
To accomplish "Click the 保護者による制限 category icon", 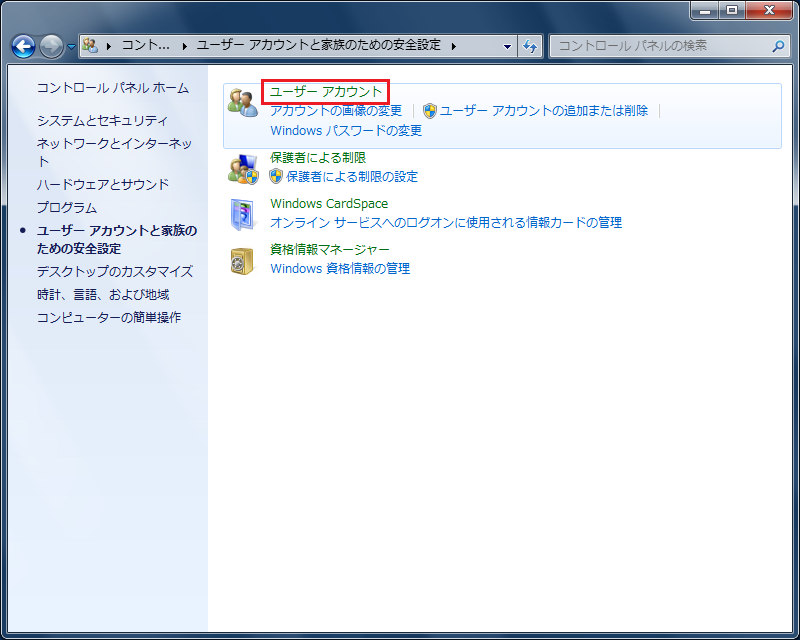I will [242, 169].
